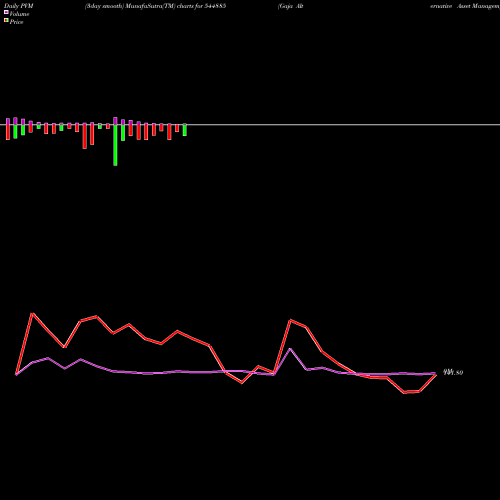Viewport: 500px width, 500px height.
Task: Click the tallest green volume bar
Action: coord(115,145)
